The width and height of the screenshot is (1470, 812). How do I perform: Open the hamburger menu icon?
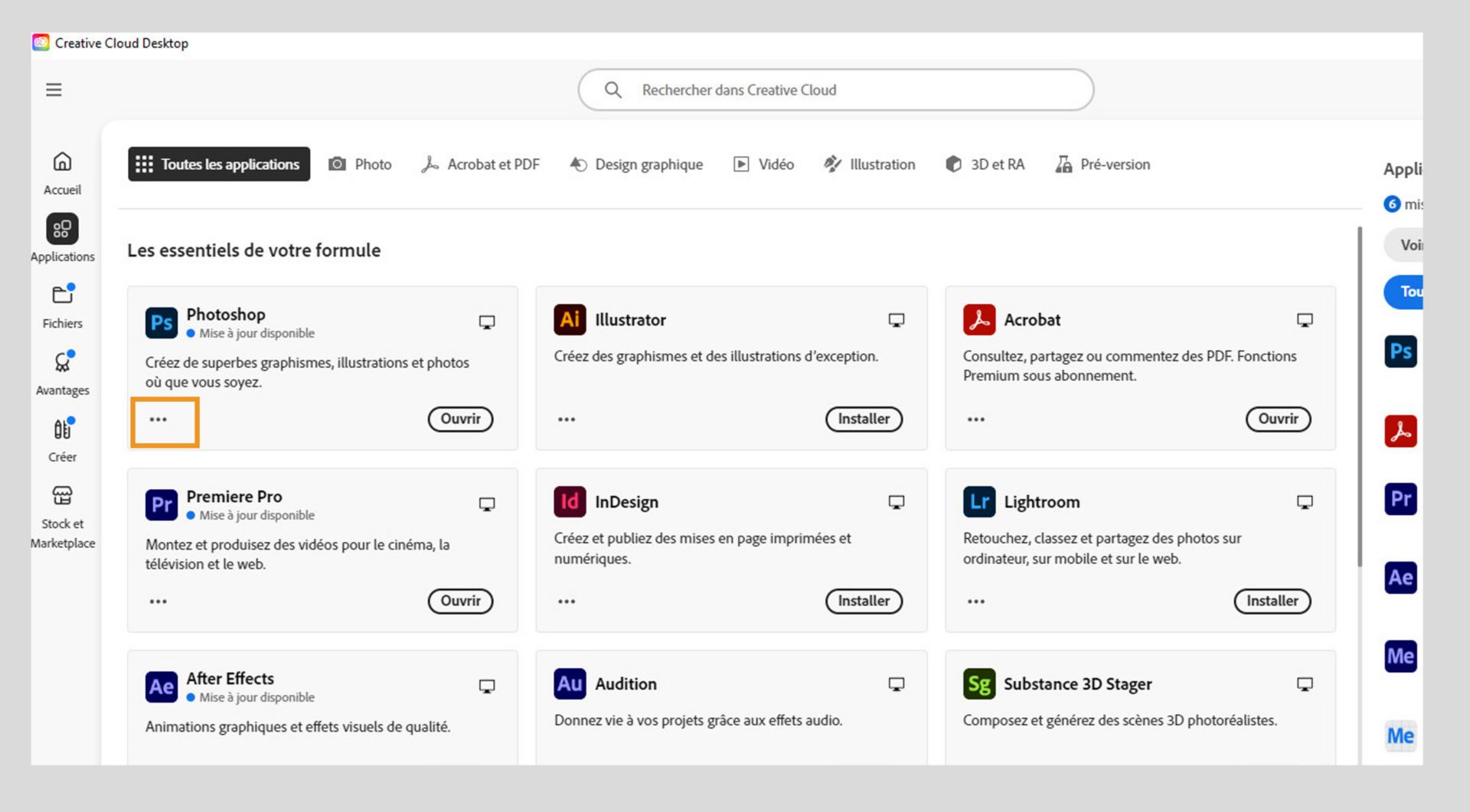[x=54, y=90]
